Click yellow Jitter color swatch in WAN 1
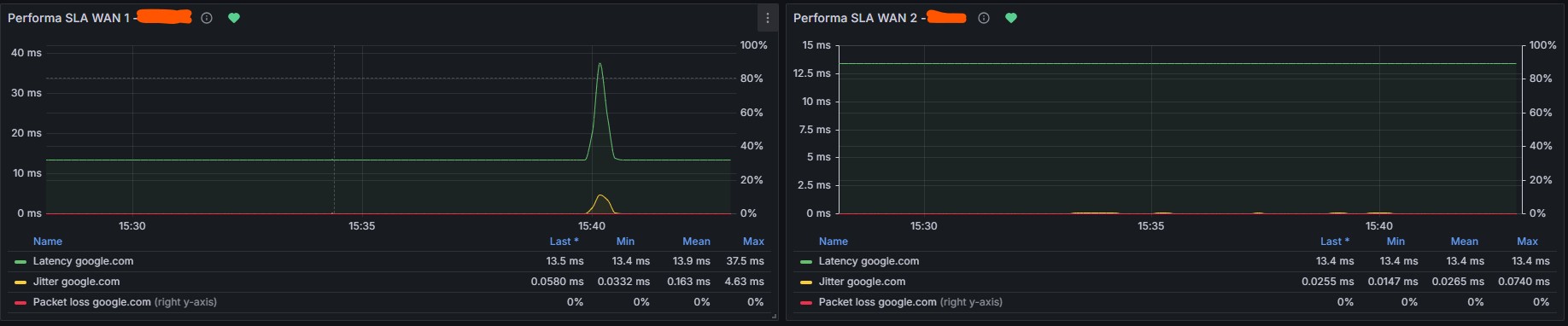 (x=20, y=282)
